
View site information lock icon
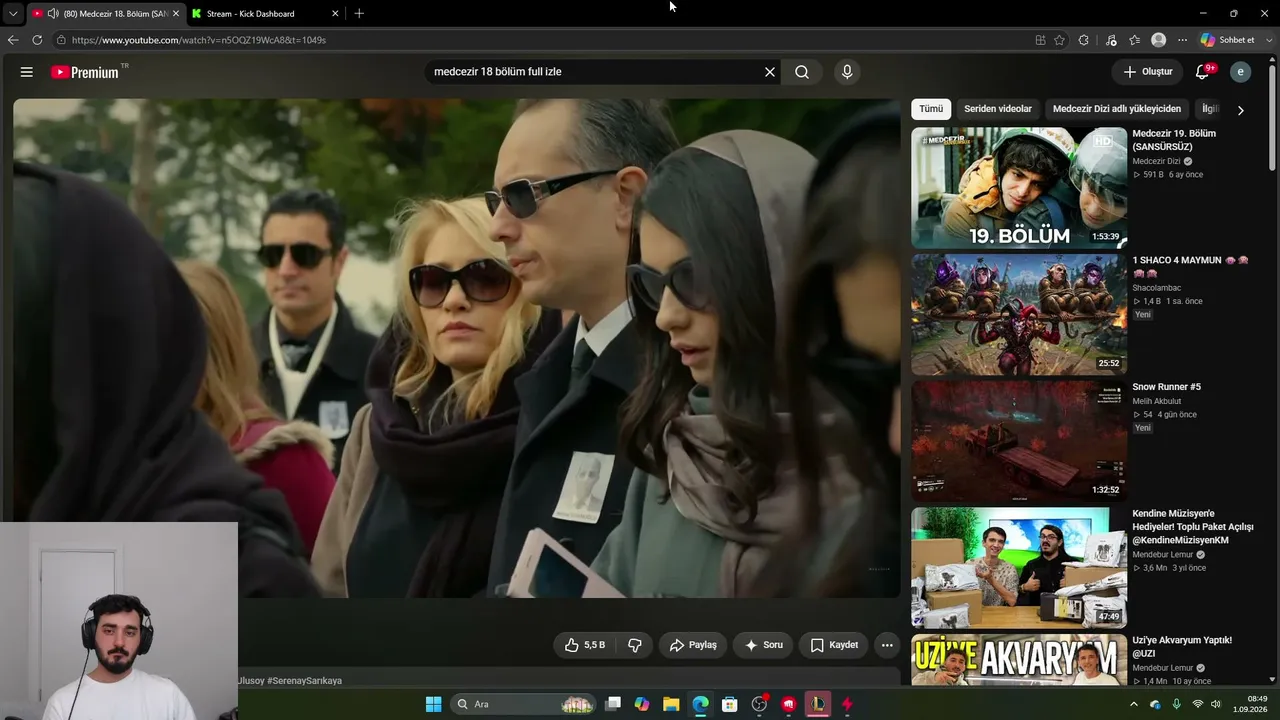[x=61, y=40]
